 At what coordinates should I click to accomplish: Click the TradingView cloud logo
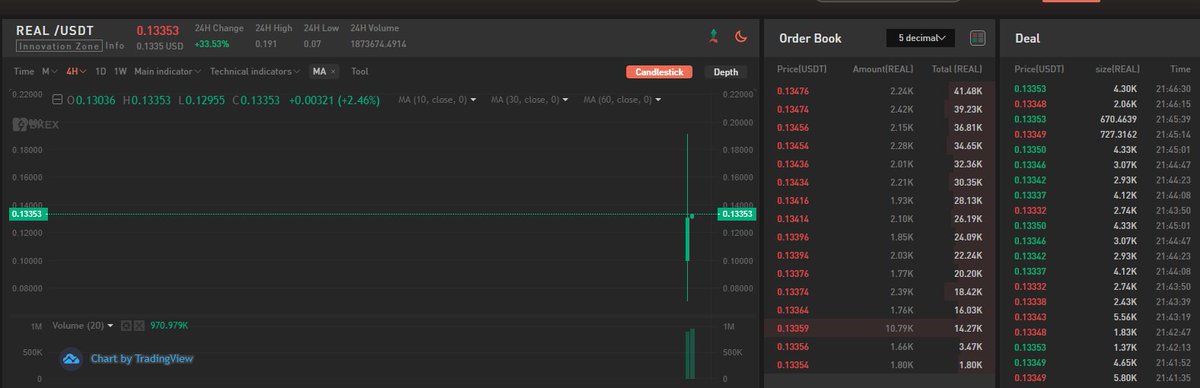point(71,358)
